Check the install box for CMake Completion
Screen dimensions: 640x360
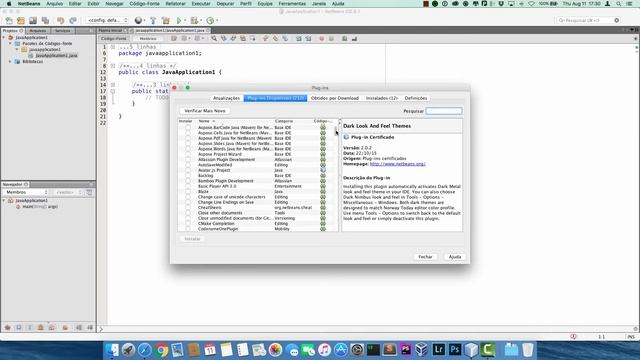tap(188, 224)
